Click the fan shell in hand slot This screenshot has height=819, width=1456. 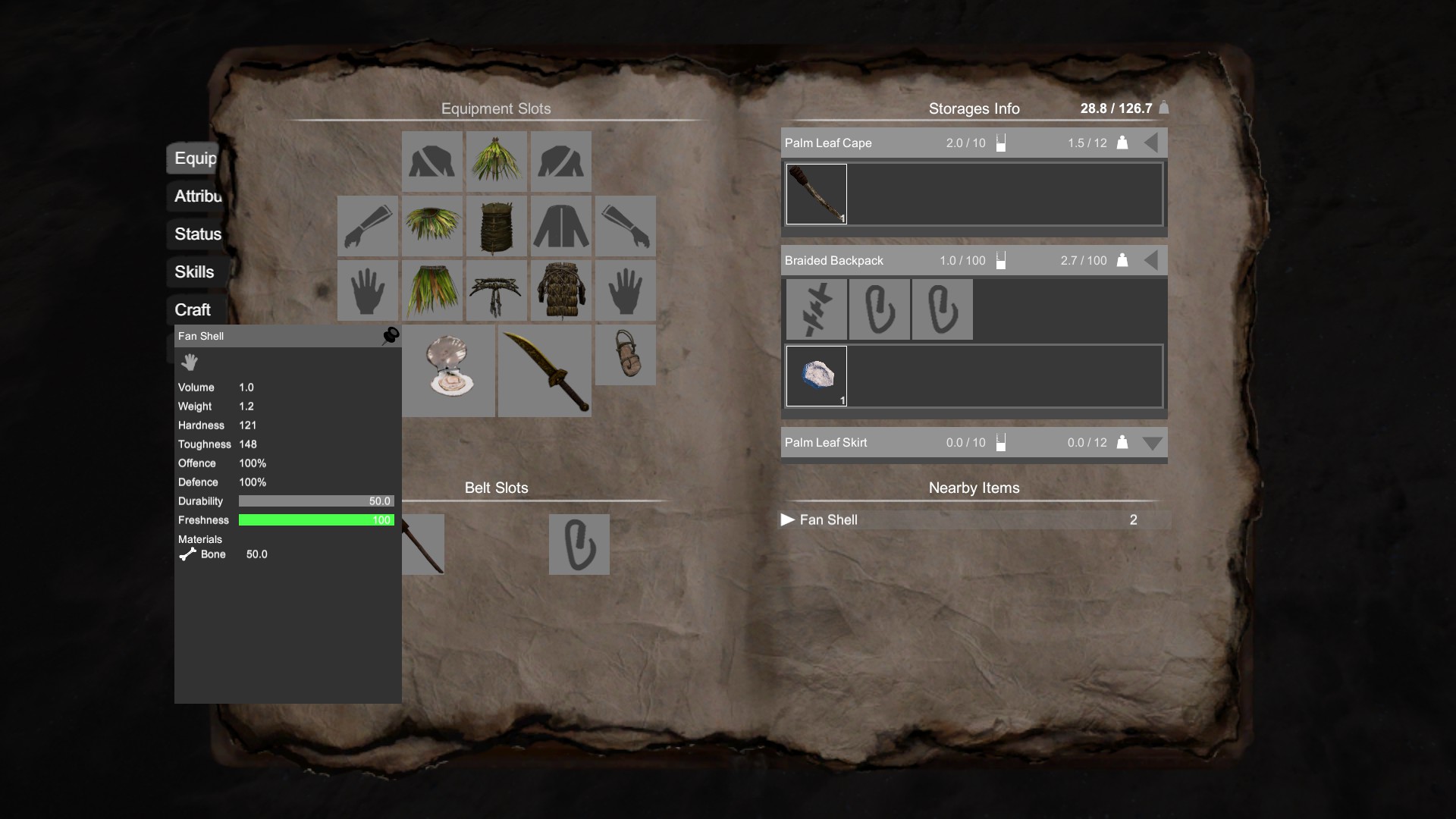pos(449,370)
